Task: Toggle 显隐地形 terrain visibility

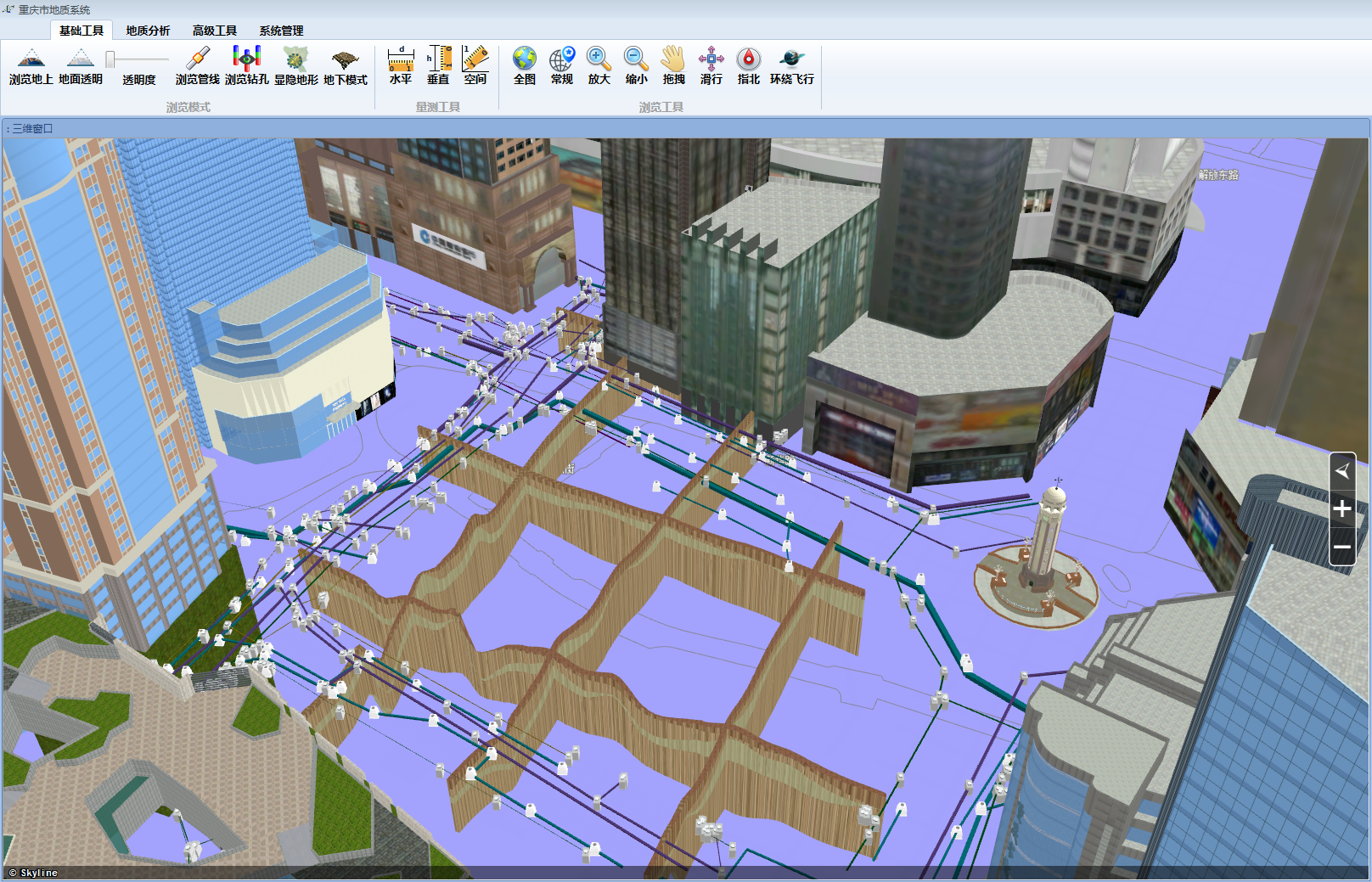Action: [296, 66]
